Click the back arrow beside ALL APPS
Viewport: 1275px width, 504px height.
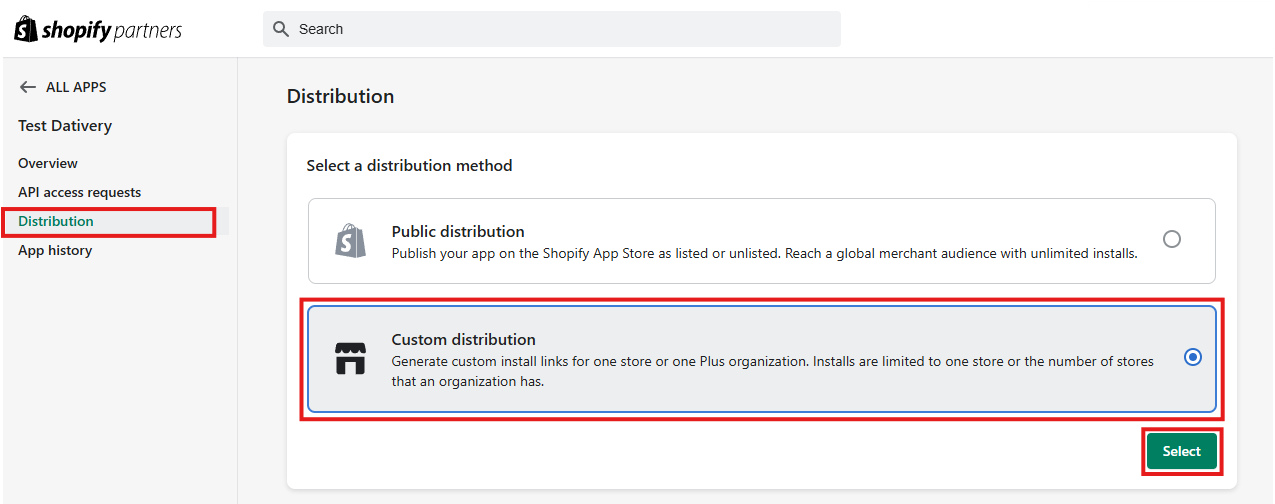coord(28,87)
